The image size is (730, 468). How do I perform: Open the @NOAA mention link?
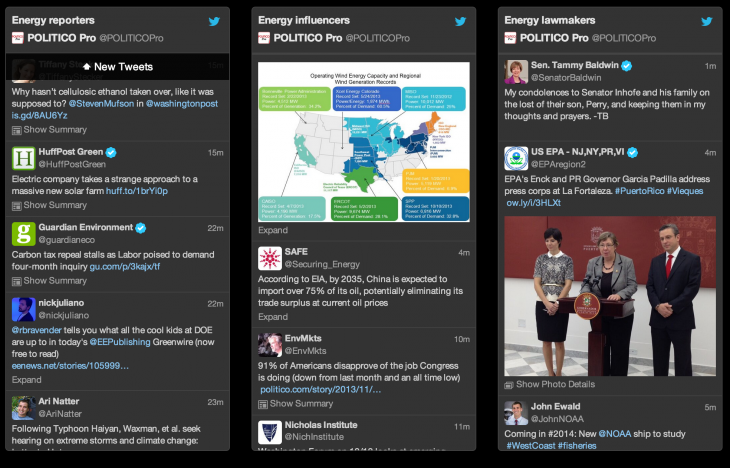tap(615, 434)
